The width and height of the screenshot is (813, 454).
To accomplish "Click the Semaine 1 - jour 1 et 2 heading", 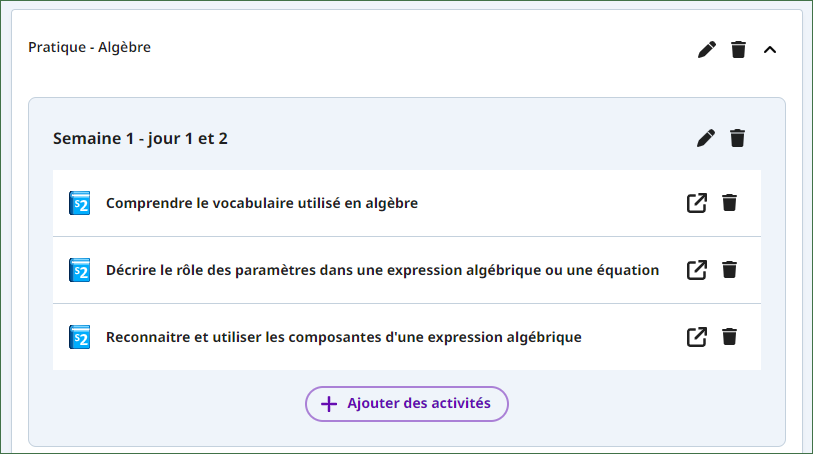I will click(140, 138).
